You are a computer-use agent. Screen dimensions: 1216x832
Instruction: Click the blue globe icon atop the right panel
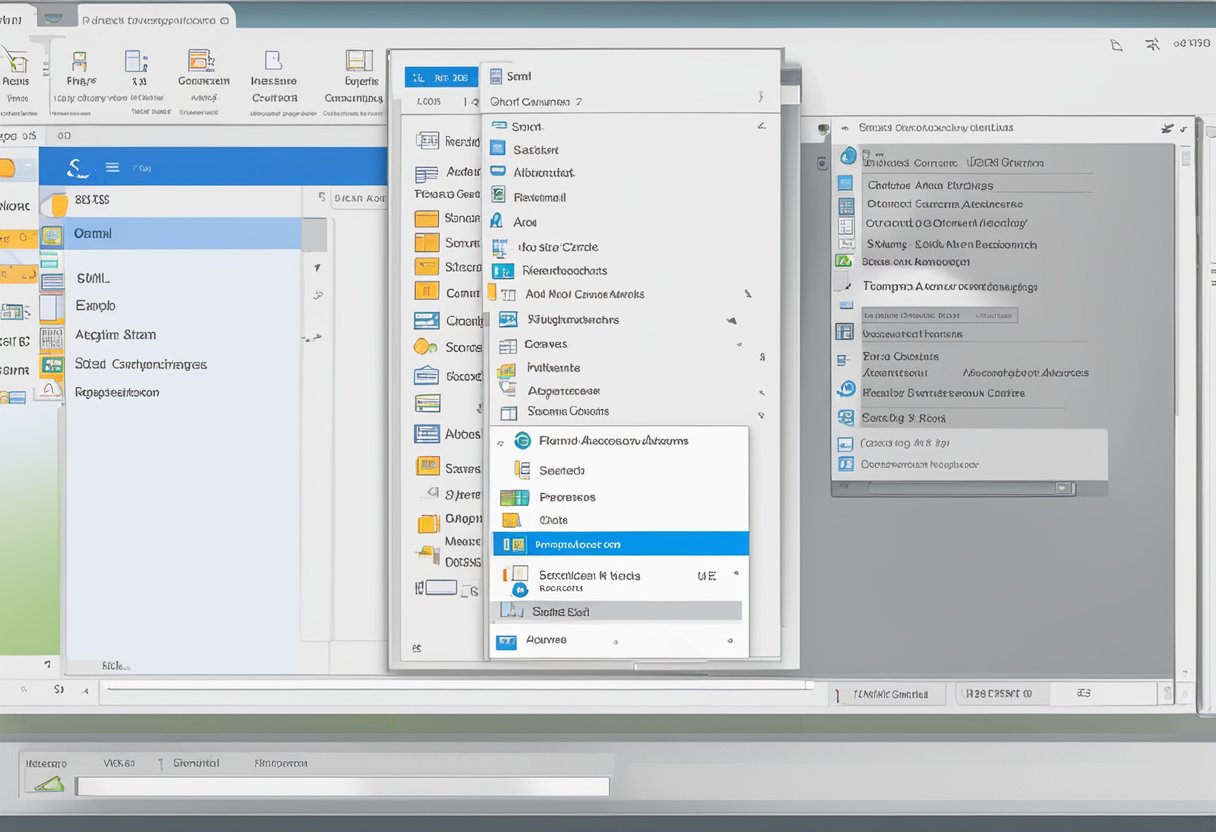pyautogui.click(x=849, y=156)
